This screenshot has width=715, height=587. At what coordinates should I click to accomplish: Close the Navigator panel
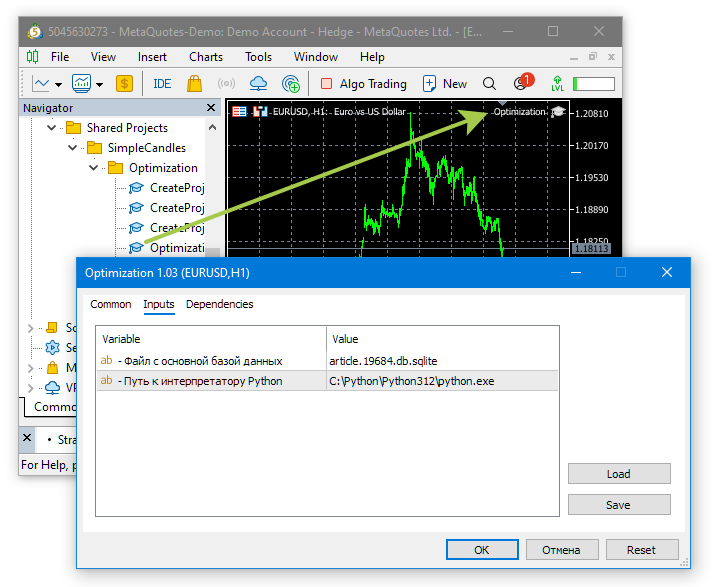(211, 108)
